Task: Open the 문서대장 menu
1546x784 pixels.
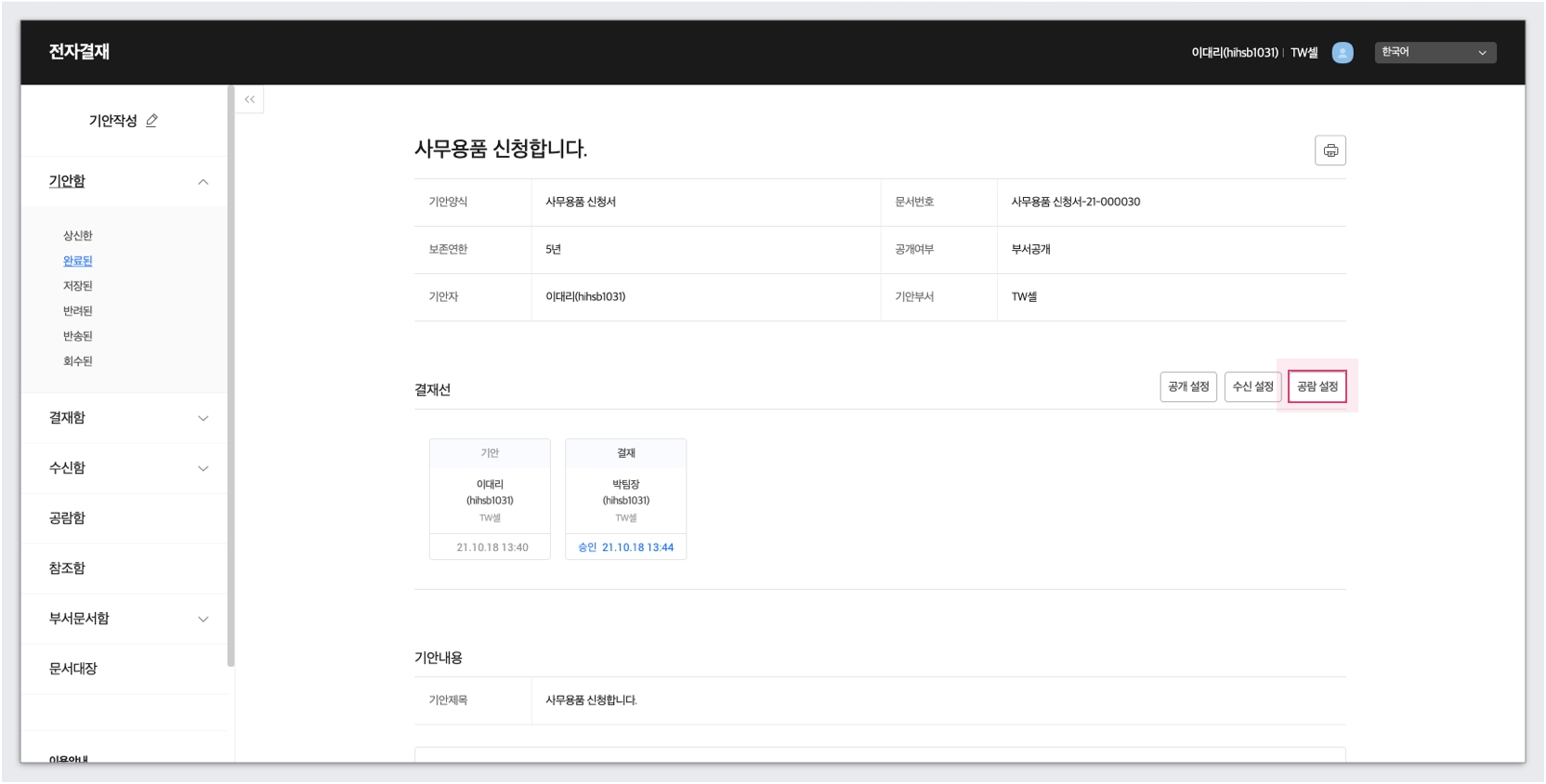Action: [72, 669]
